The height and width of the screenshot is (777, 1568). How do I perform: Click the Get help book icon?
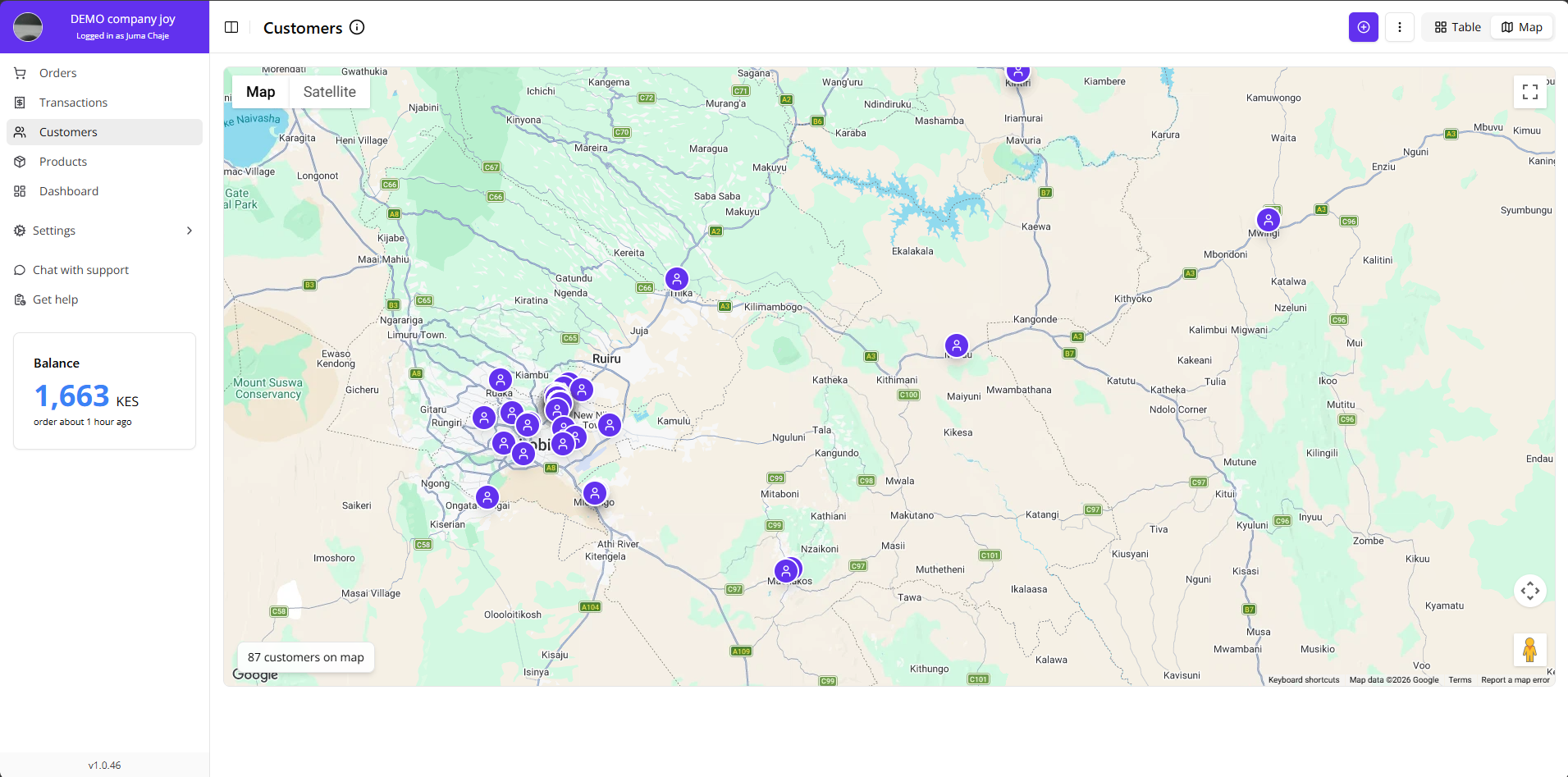pos(20,299)
